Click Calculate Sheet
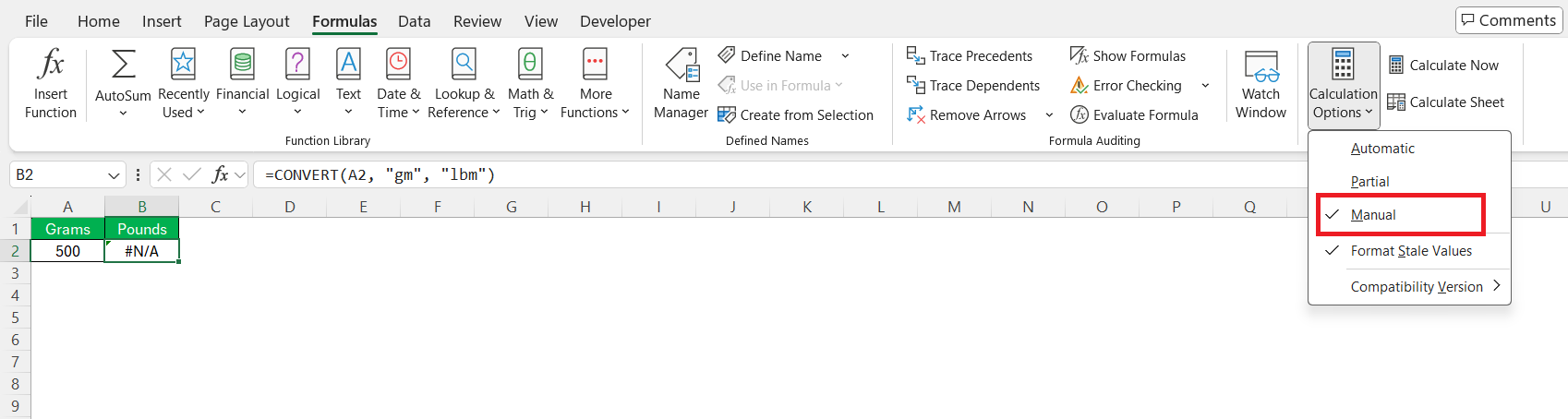The image size is (1568, 419). click(x=1446, y=102)
